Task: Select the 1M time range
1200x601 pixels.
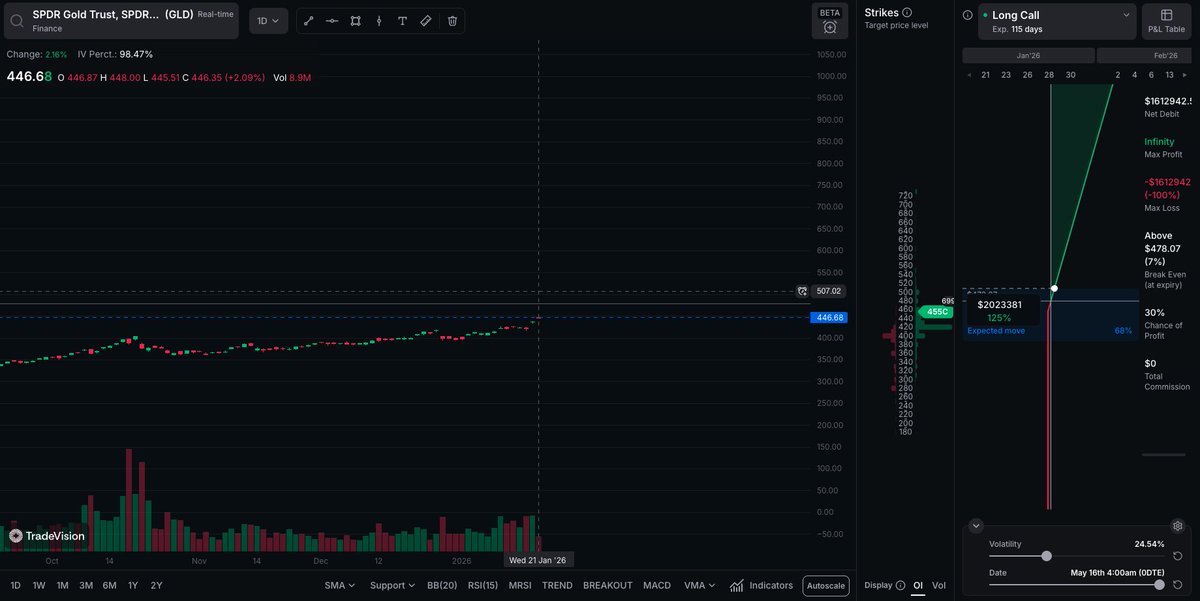Action: point(62,586)
